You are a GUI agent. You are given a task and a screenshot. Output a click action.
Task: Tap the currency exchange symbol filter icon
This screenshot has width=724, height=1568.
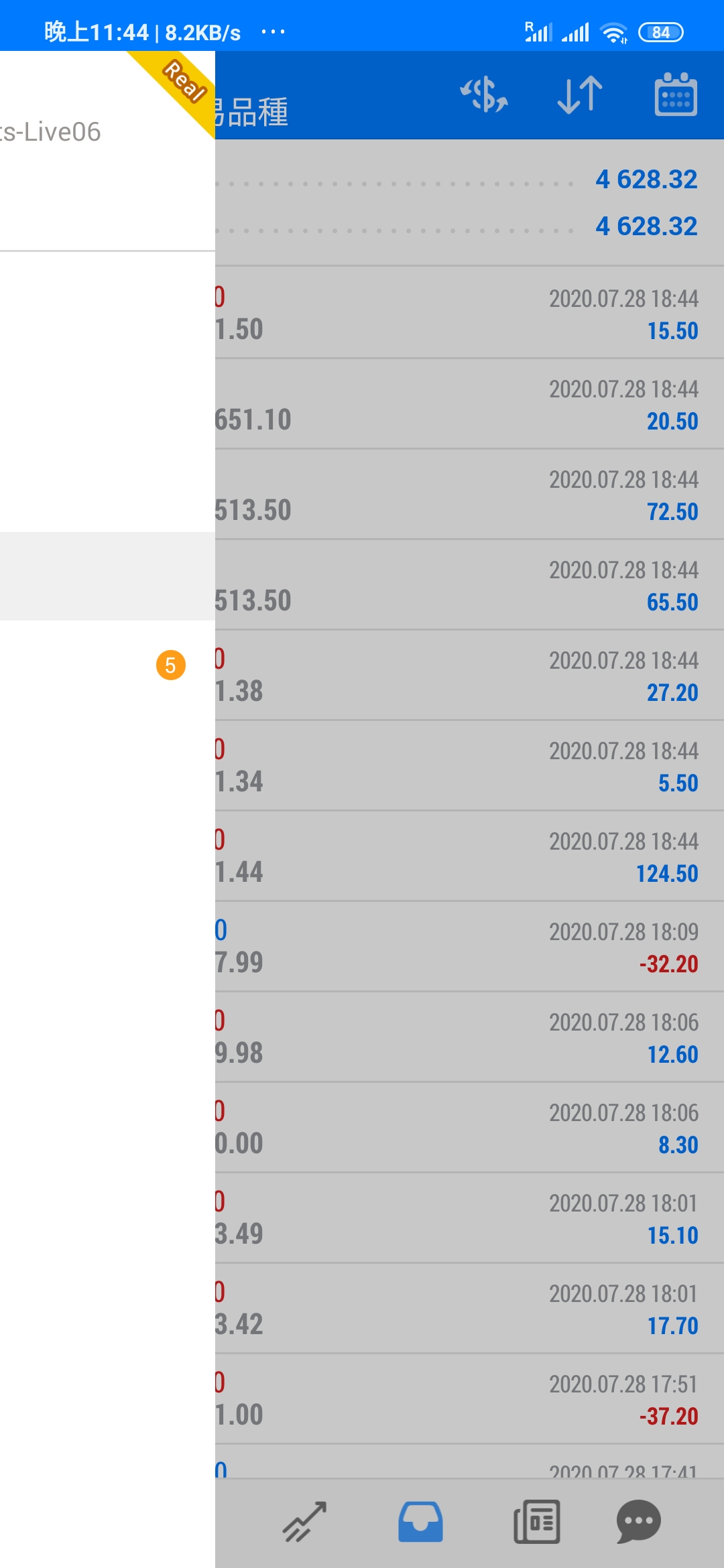pyautogui.click(x=484, y=94)
